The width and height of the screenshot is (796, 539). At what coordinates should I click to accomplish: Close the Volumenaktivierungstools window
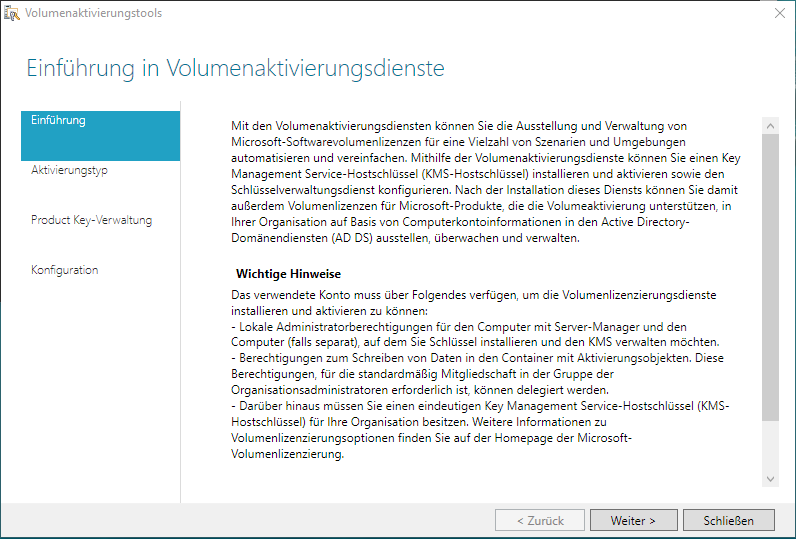(779, 14)
